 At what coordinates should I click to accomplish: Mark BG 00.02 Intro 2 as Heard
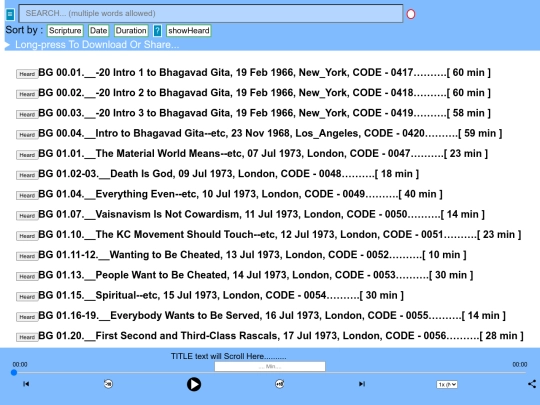pyautogui.click(x=27, y=94)
